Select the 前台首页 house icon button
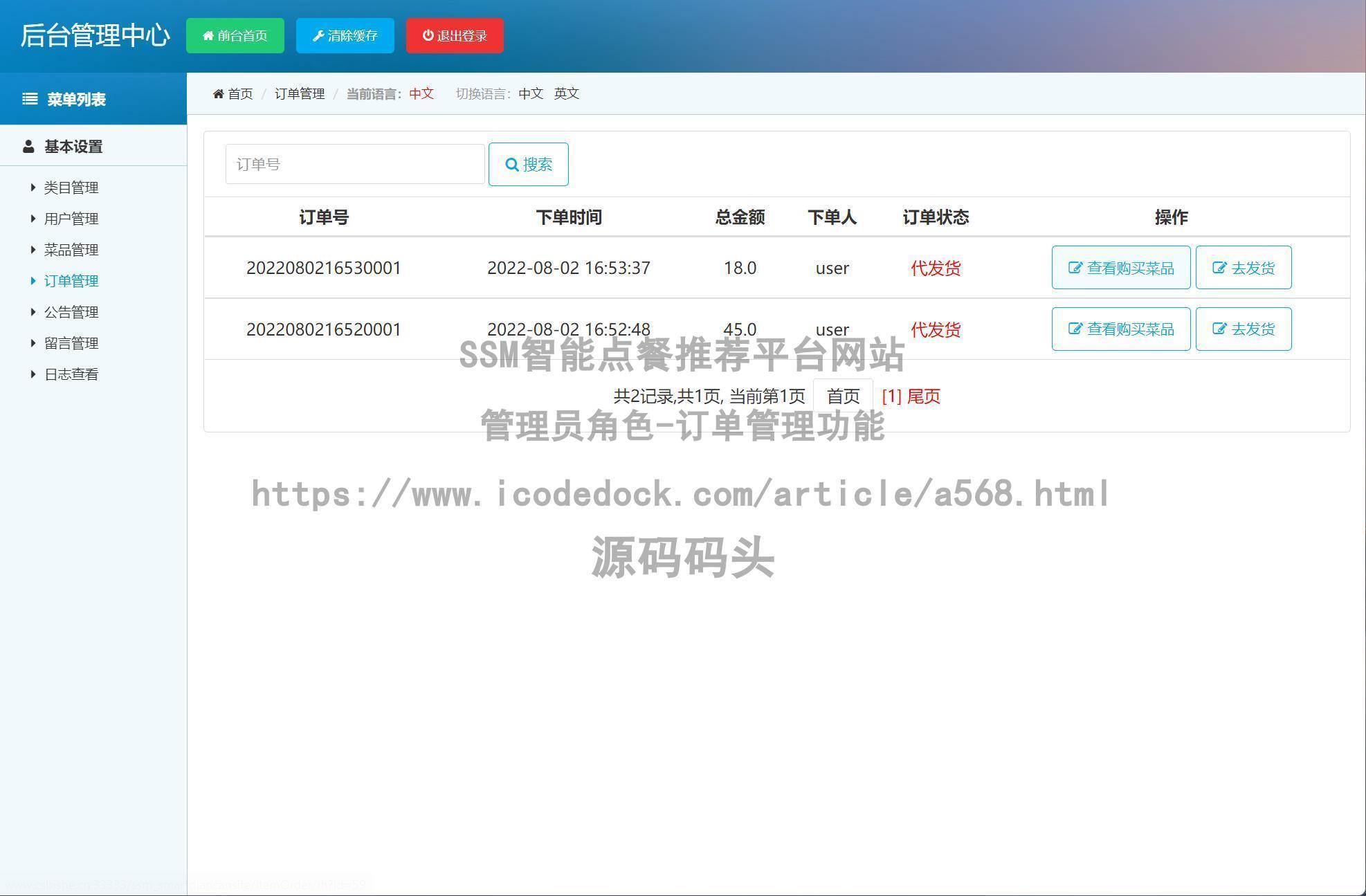Image resolution: width=1366 pixels, height=896 pixels. click(207, 35)
